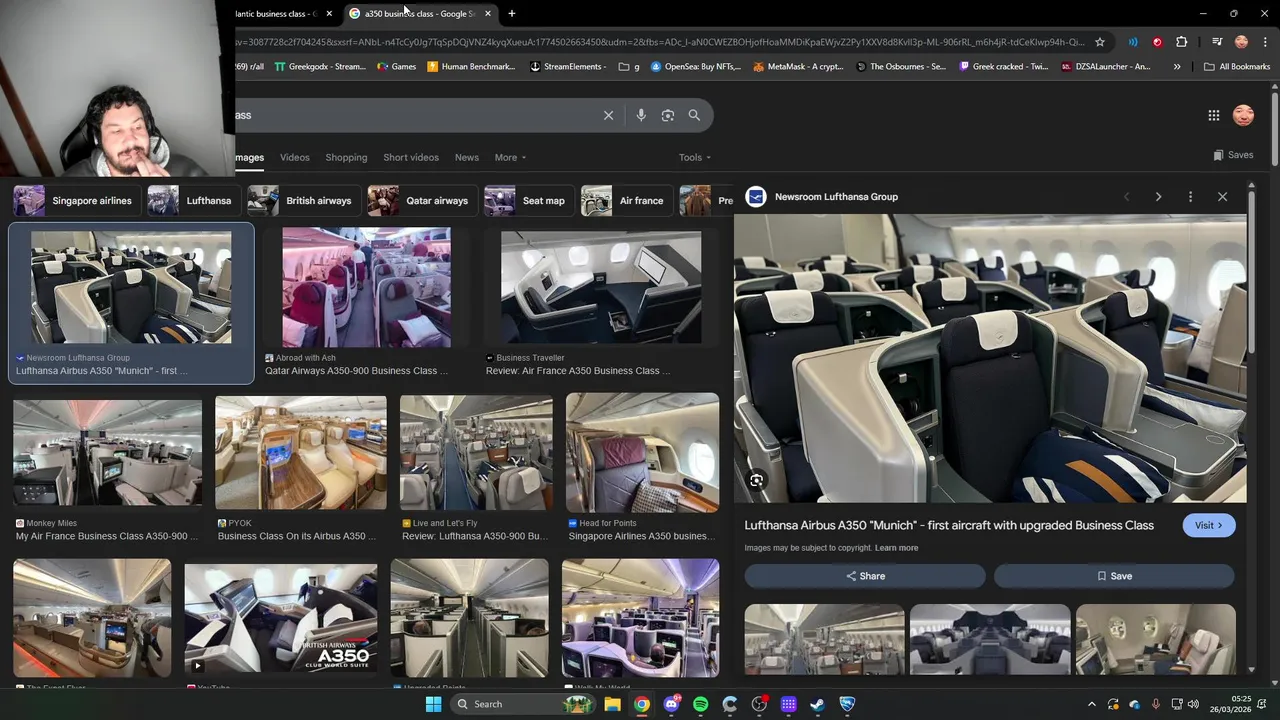Open PYOK Business Class thumbnail

point(301,453)
